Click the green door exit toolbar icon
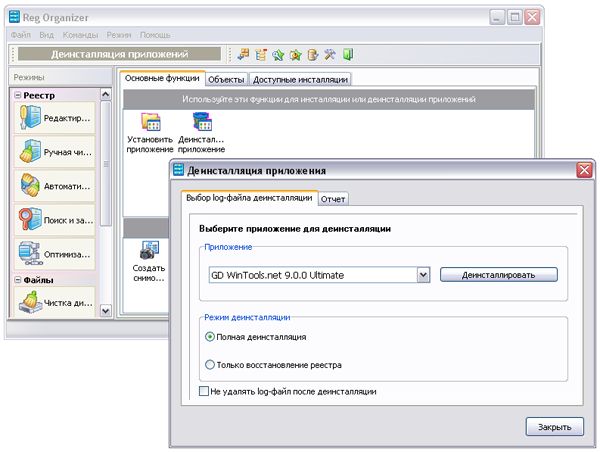The image size is (600, 452). click(347, 54)
